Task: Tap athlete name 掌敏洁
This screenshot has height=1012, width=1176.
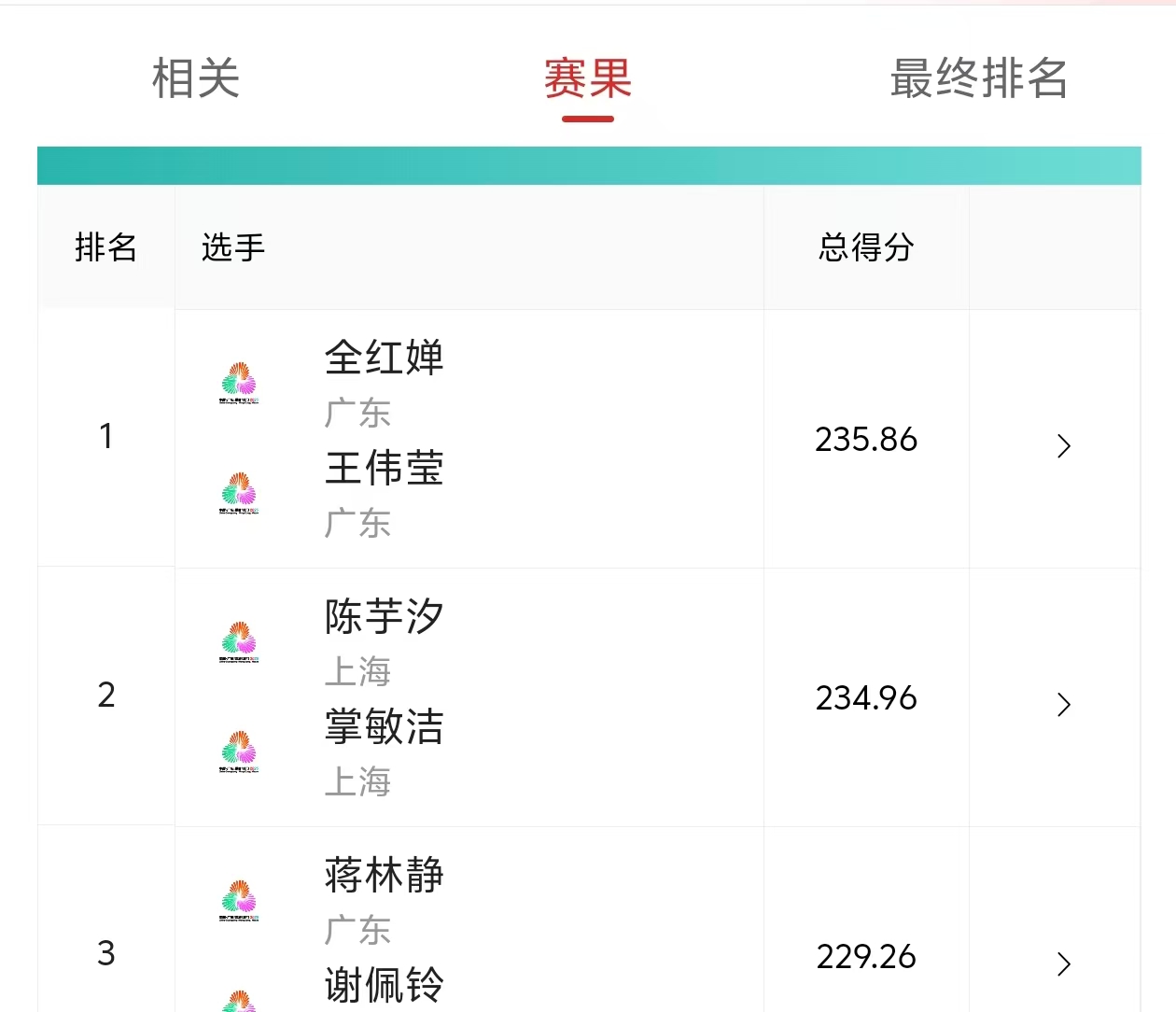Action: point(384,726)
